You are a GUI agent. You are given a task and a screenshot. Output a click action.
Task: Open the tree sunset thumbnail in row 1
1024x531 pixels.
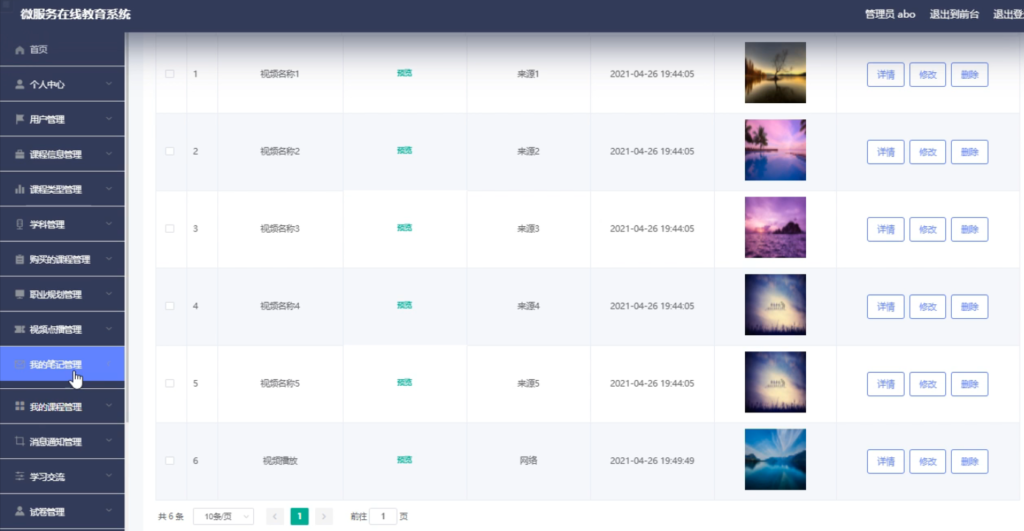[x=775, y=72]
